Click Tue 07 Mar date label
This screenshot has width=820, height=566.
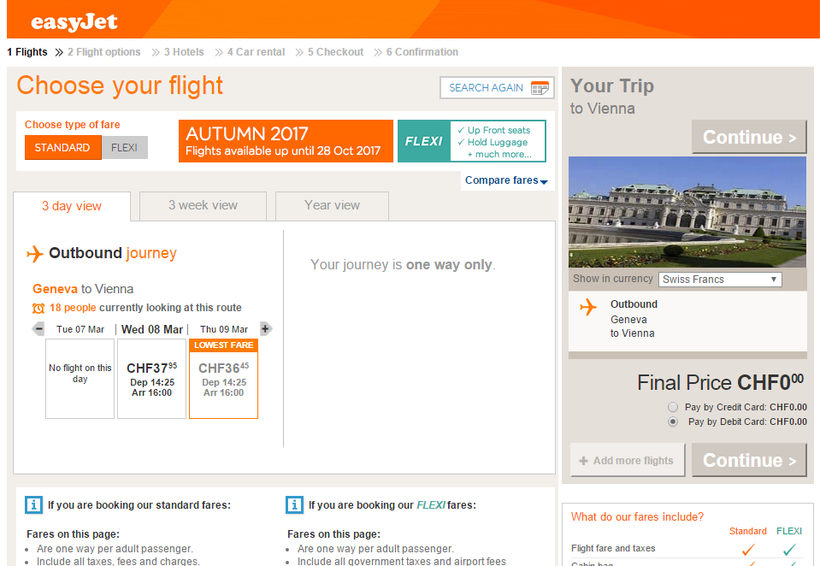click(x=80, y=330)
